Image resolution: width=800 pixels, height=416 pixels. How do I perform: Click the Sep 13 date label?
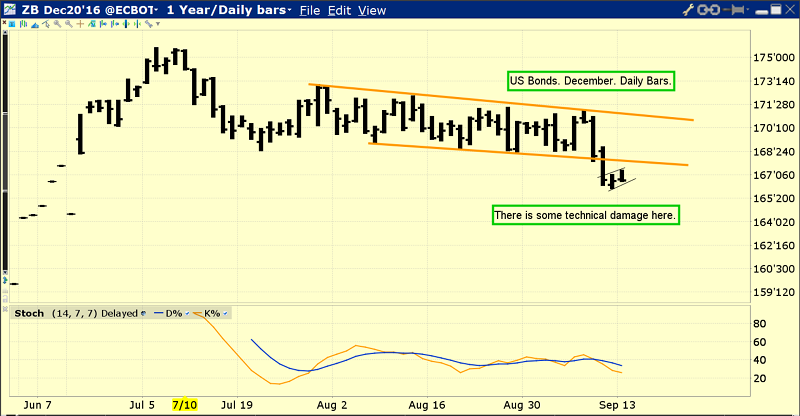pyautogui.click(x=617, y=405)
